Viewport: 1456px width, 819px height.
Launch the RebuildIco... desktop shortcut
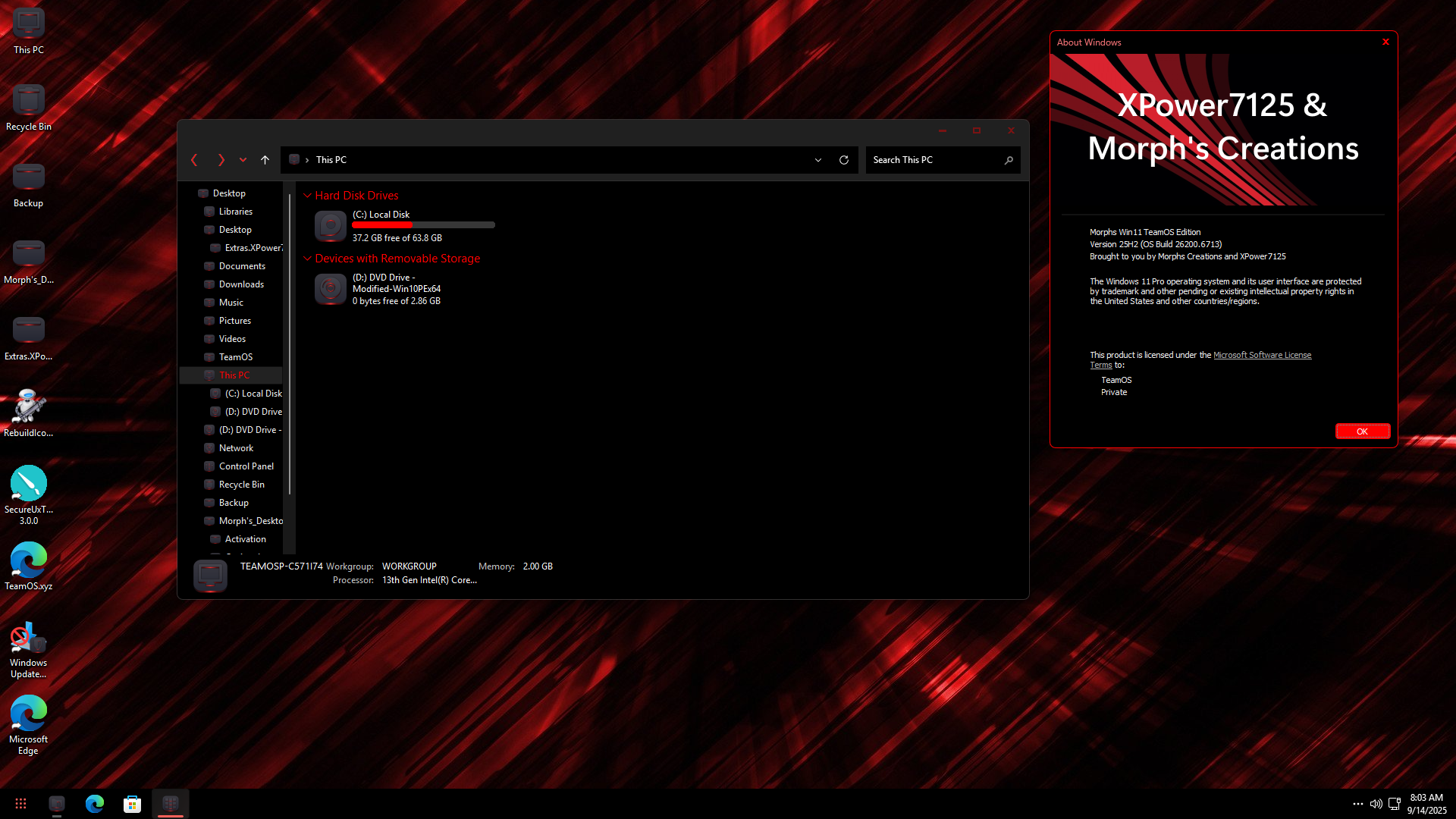click(x=28, y=414)
